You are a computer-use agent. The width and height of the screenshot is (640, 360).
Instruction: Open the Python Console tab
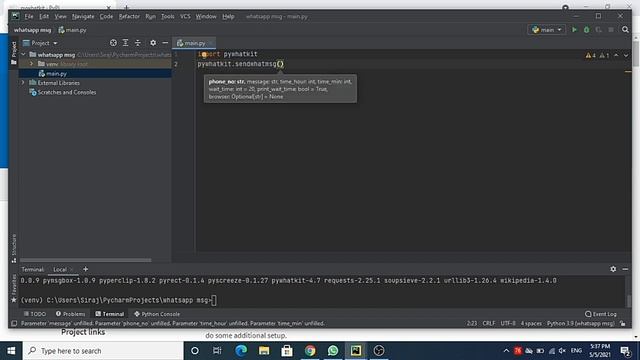(157, 314)
